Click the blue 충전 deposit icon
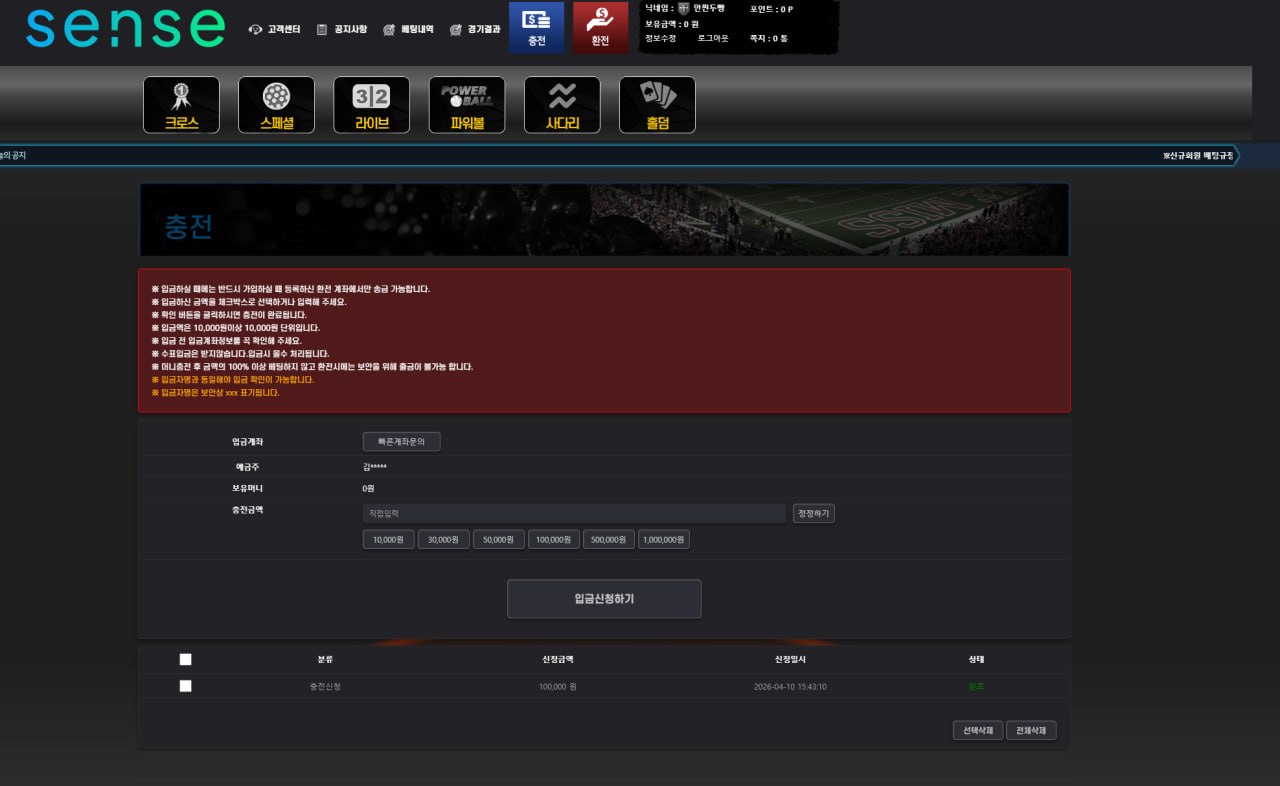 537,27
